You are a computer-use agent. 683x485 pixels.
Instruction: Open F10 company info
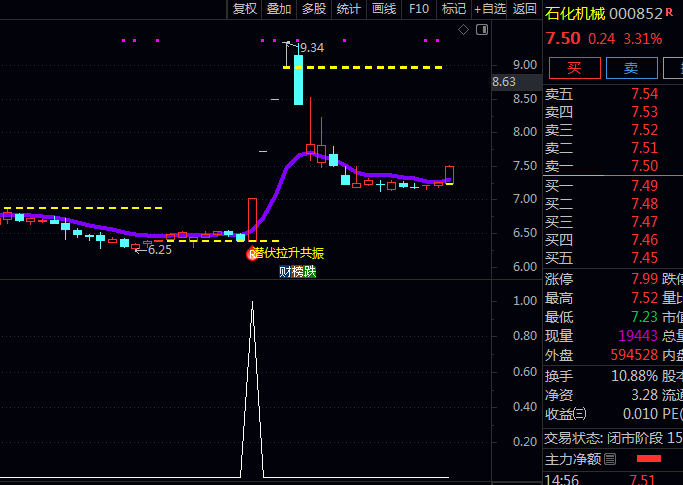point(419,9)
